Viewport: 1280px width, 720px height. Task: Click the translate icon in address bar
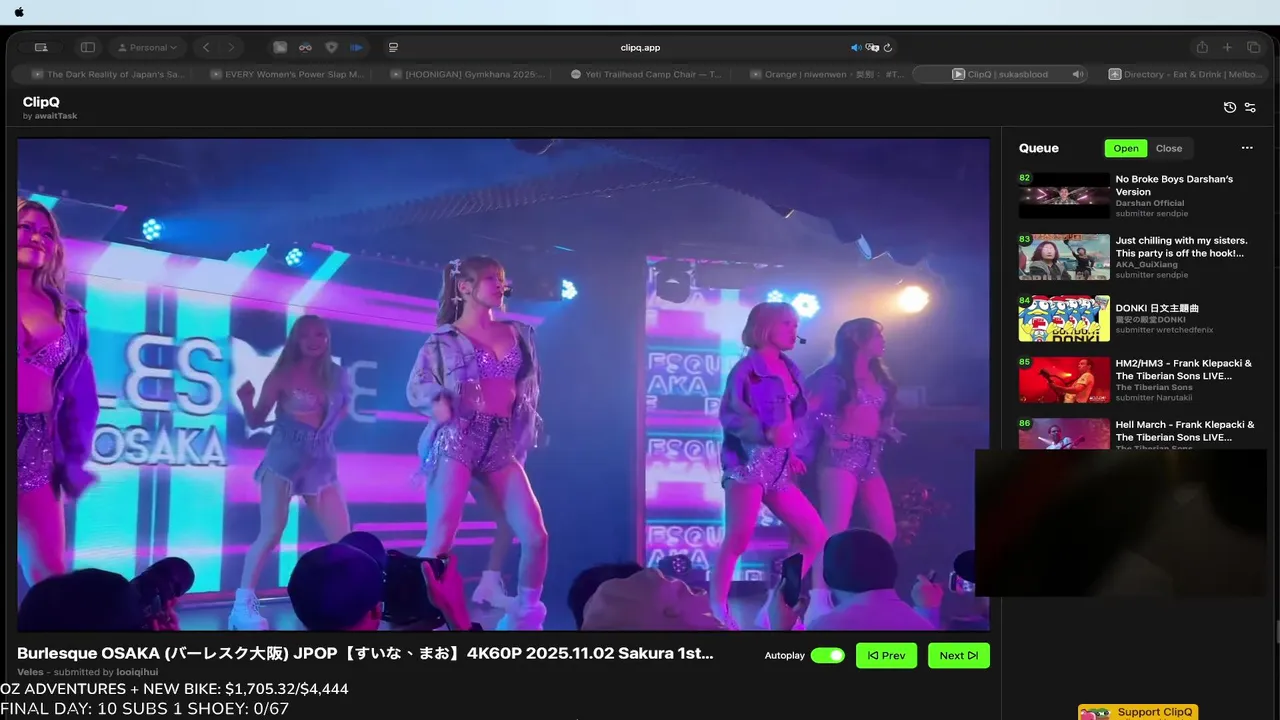tap(872, 47)
